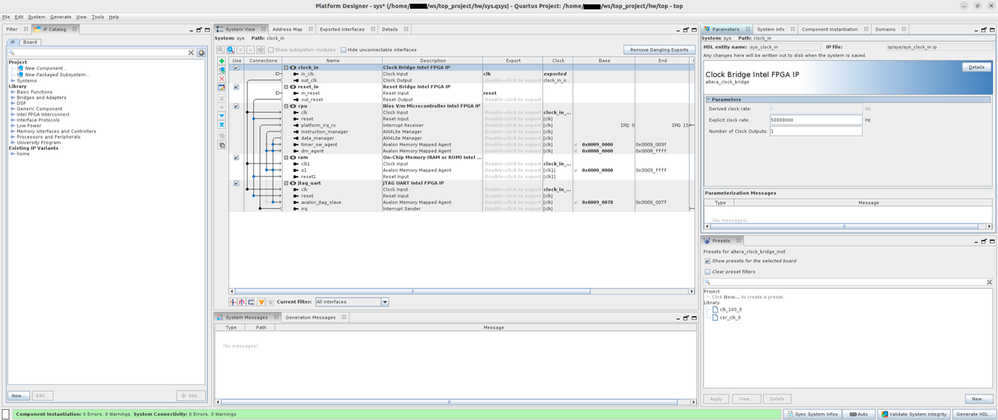Screen dimensions: 998x420
Task: Uncheck the Use checkbox for cpu
Action: (236, 106)
